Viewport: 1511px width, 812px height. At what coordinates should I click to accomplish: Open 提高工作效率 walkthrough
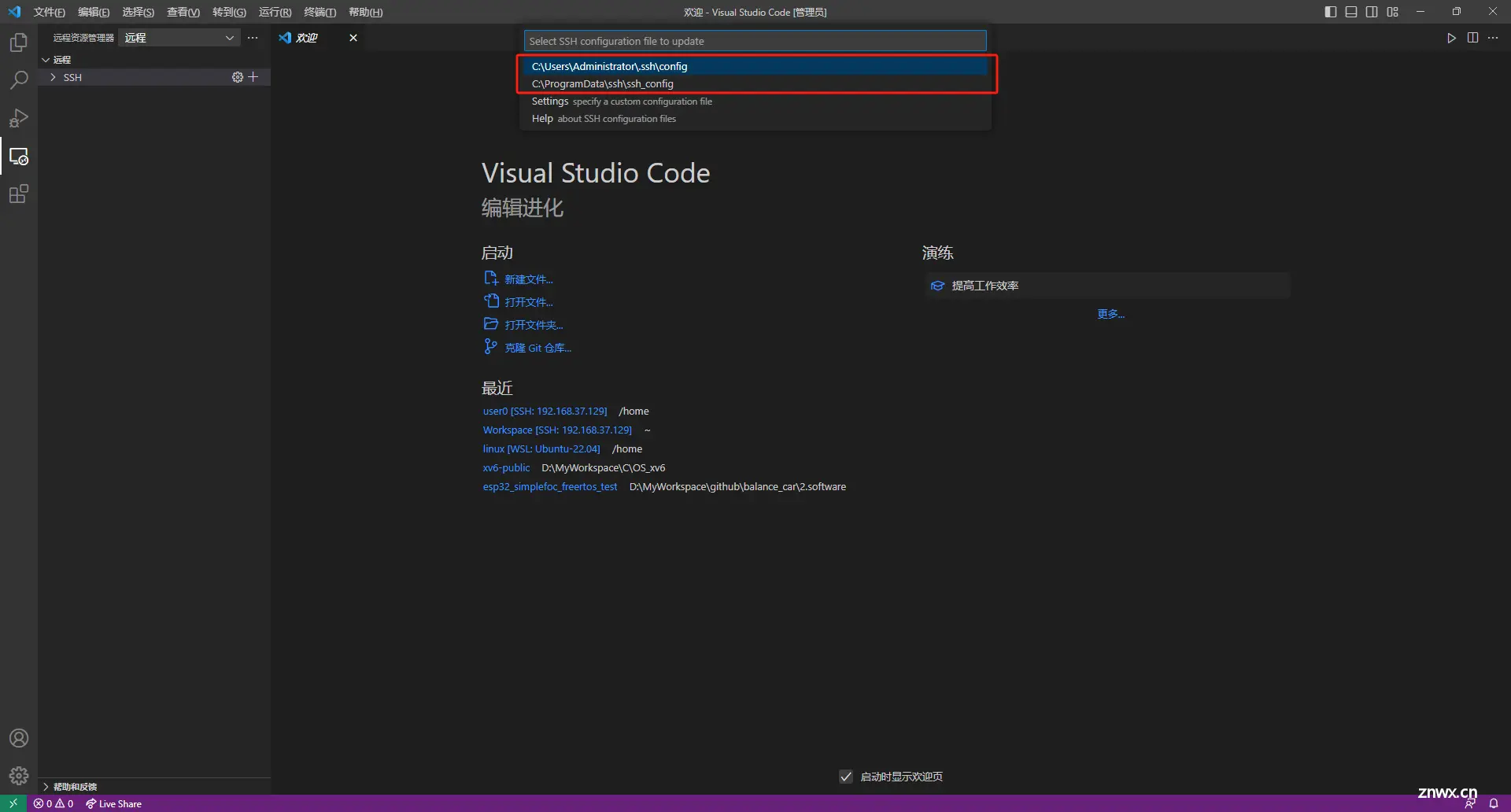pos(1107,286)
